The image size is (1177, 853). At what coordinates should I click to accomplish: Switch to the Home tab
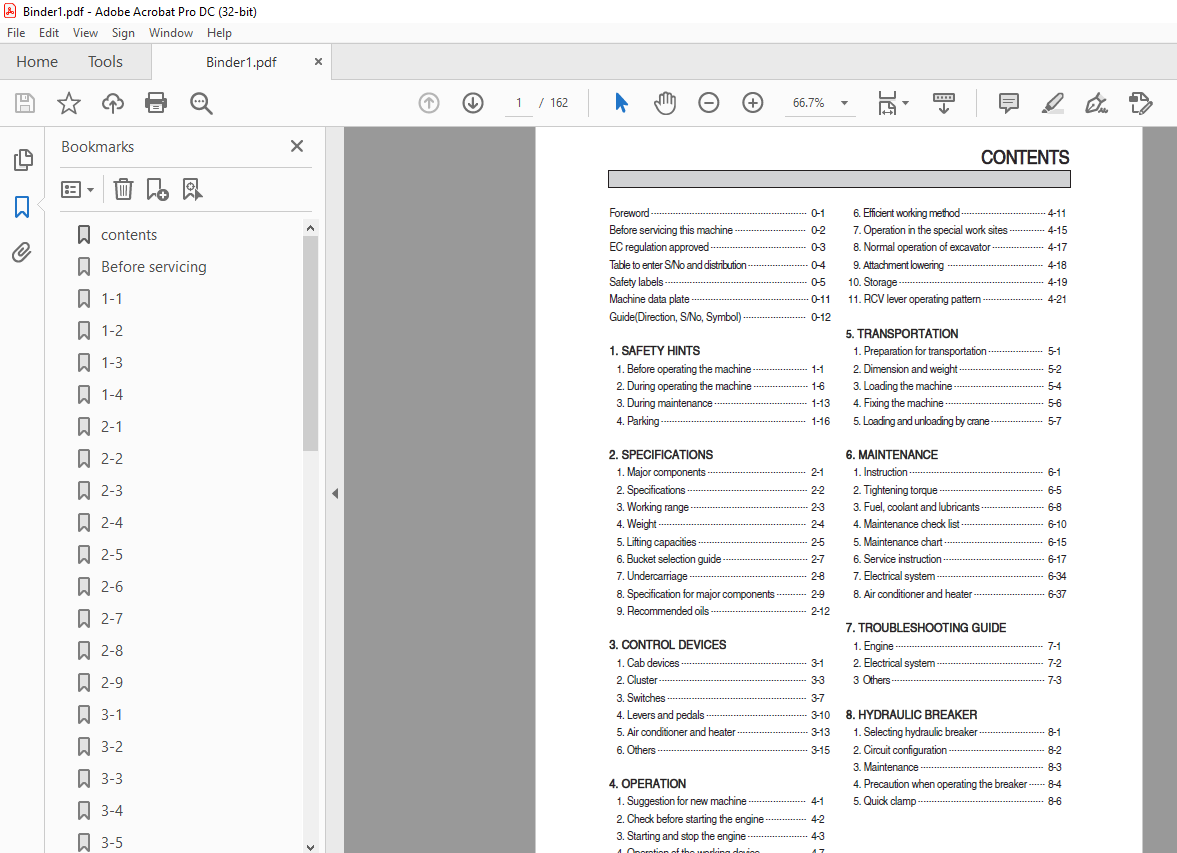coord(37,62)
